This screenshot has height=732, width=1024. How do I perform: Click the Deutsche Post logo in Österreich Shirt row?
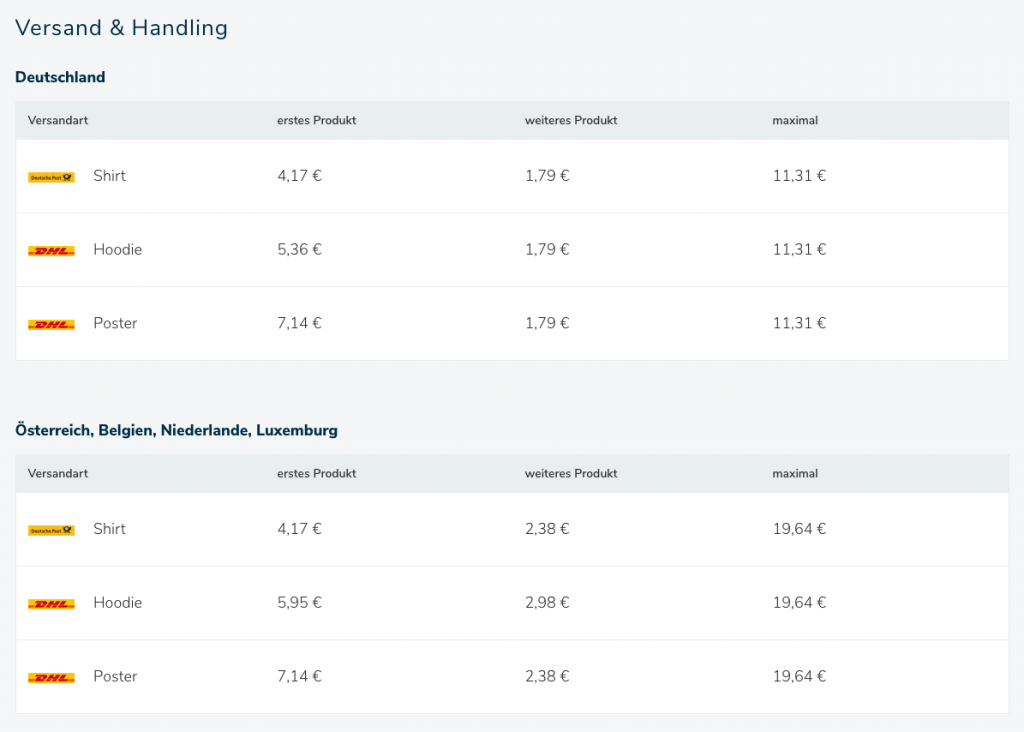[51, 530]
